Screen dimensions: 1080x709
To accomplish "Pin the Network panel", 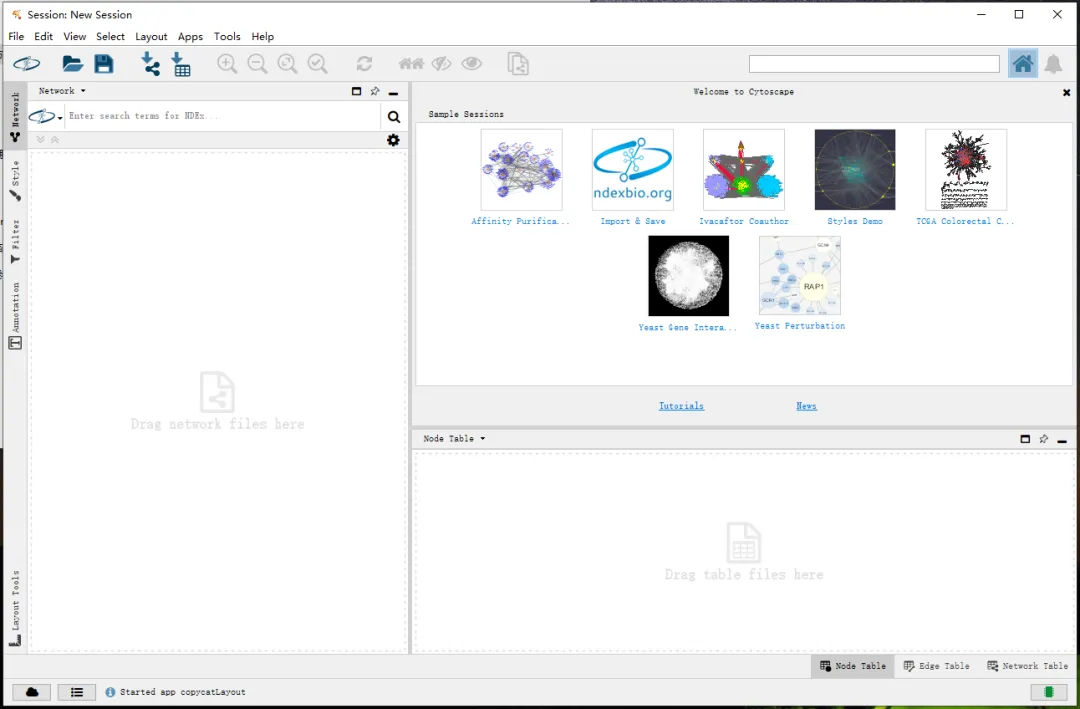I will [375, 91].
